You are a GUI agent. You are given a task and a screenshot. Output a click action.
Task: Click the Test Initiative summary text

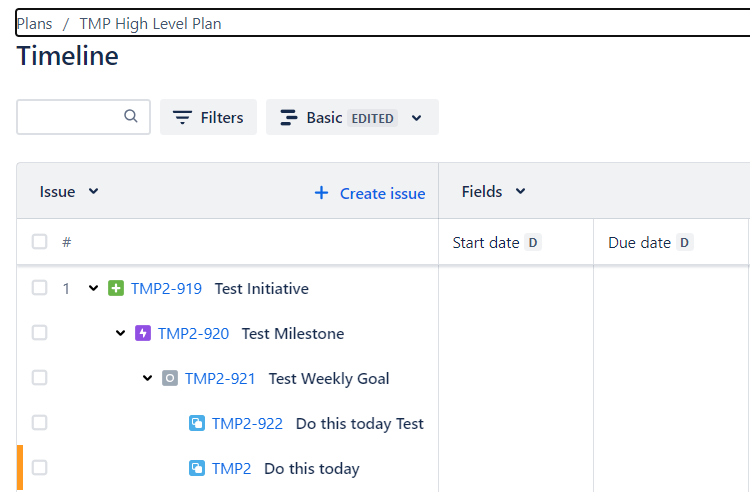pos(262,288)
